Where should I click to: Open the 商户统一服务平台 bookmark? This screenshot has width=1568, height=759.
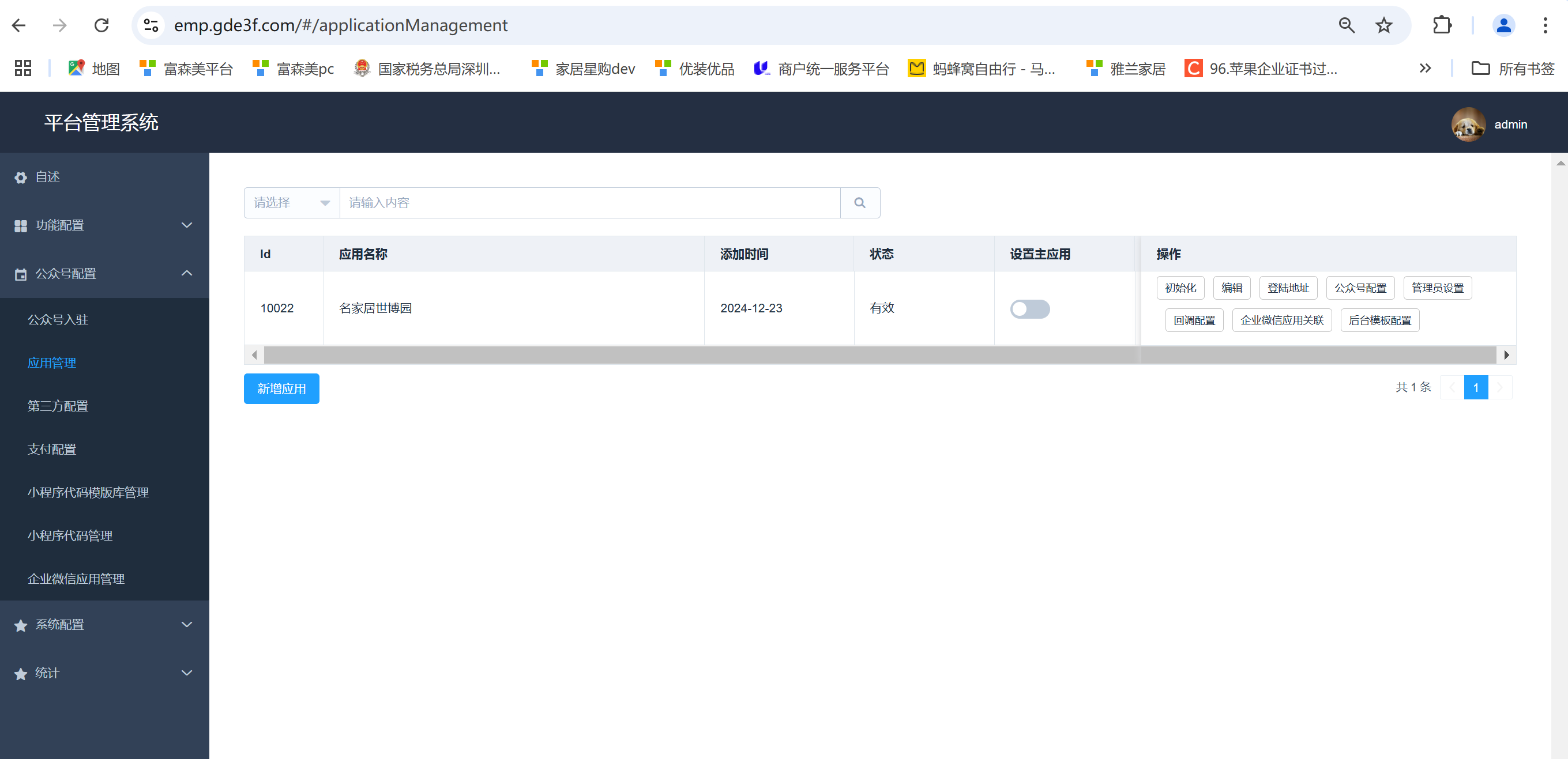[821, 69]
